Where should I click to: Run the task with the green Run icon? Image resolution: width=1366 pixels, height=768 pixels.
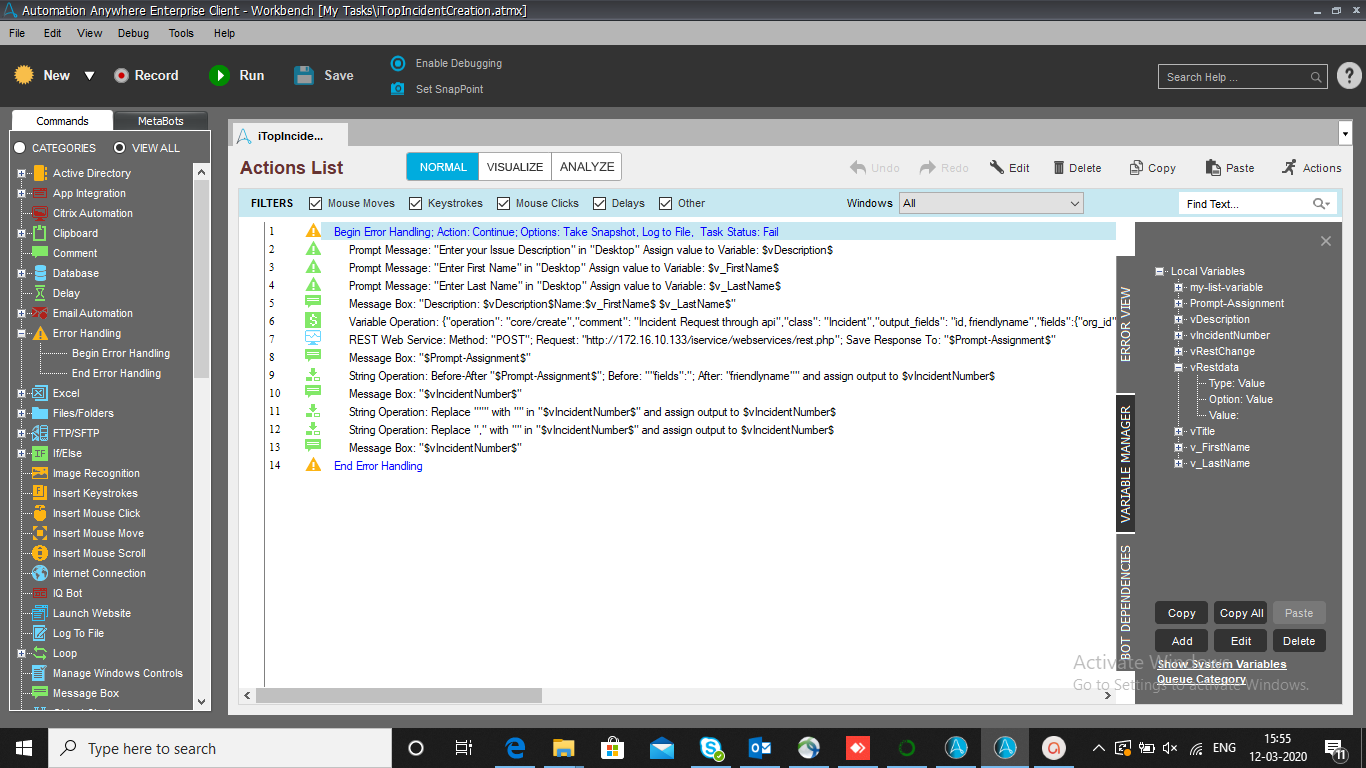point(219,75)
